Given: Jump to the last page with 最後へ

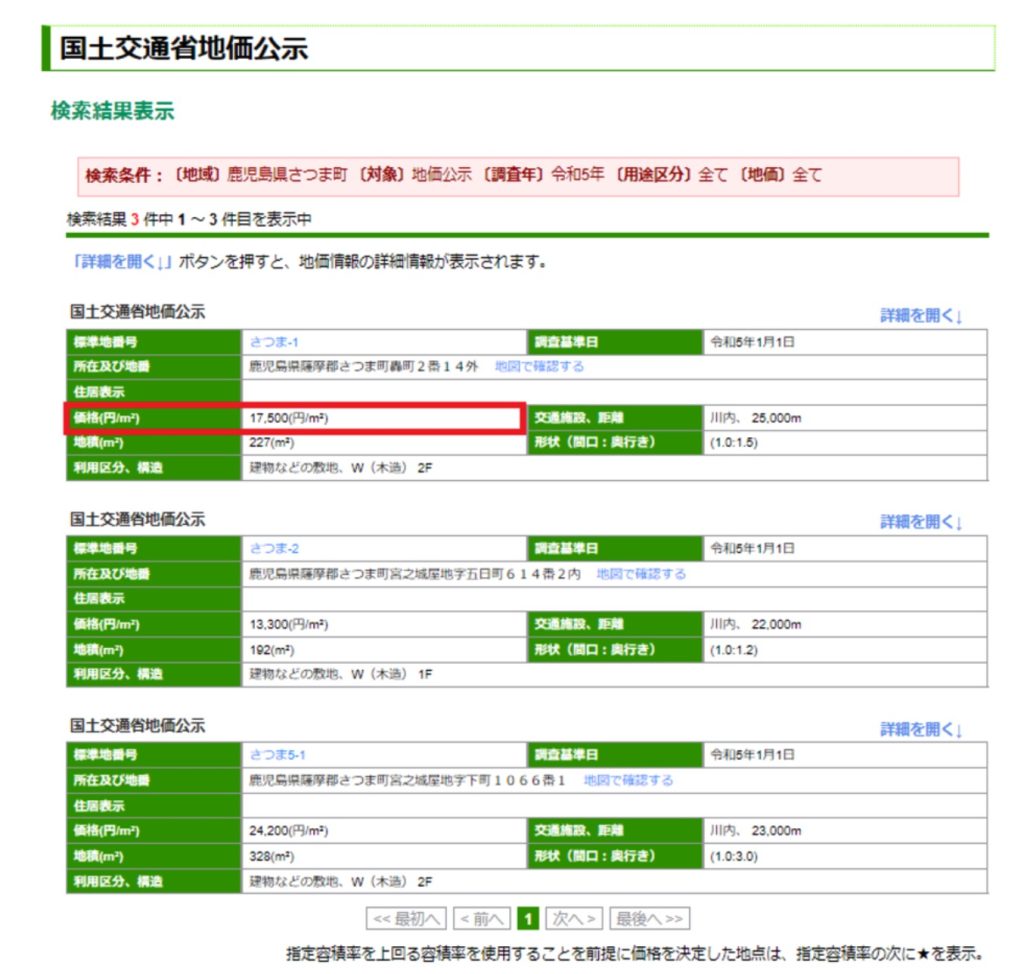Looking at the screenshot, I should click(x=650, y=919).
